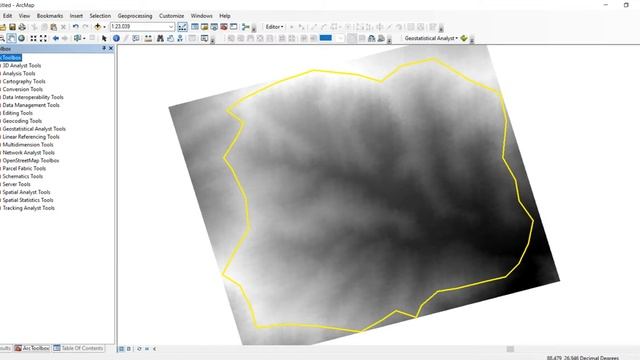Open the Help menu

click(x=225, y=16)
